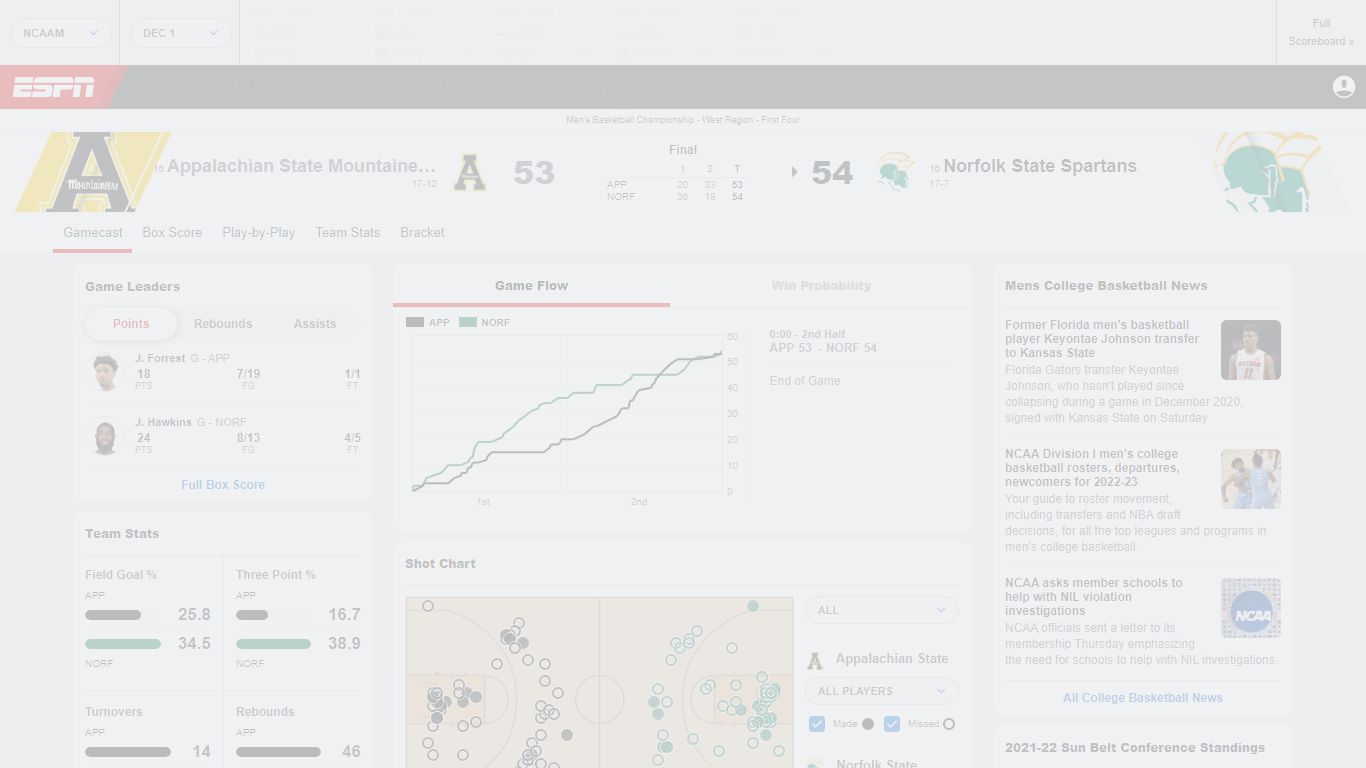
Task: Click the Made filled-dot legend icon
Action: click(x=868, y=724)
